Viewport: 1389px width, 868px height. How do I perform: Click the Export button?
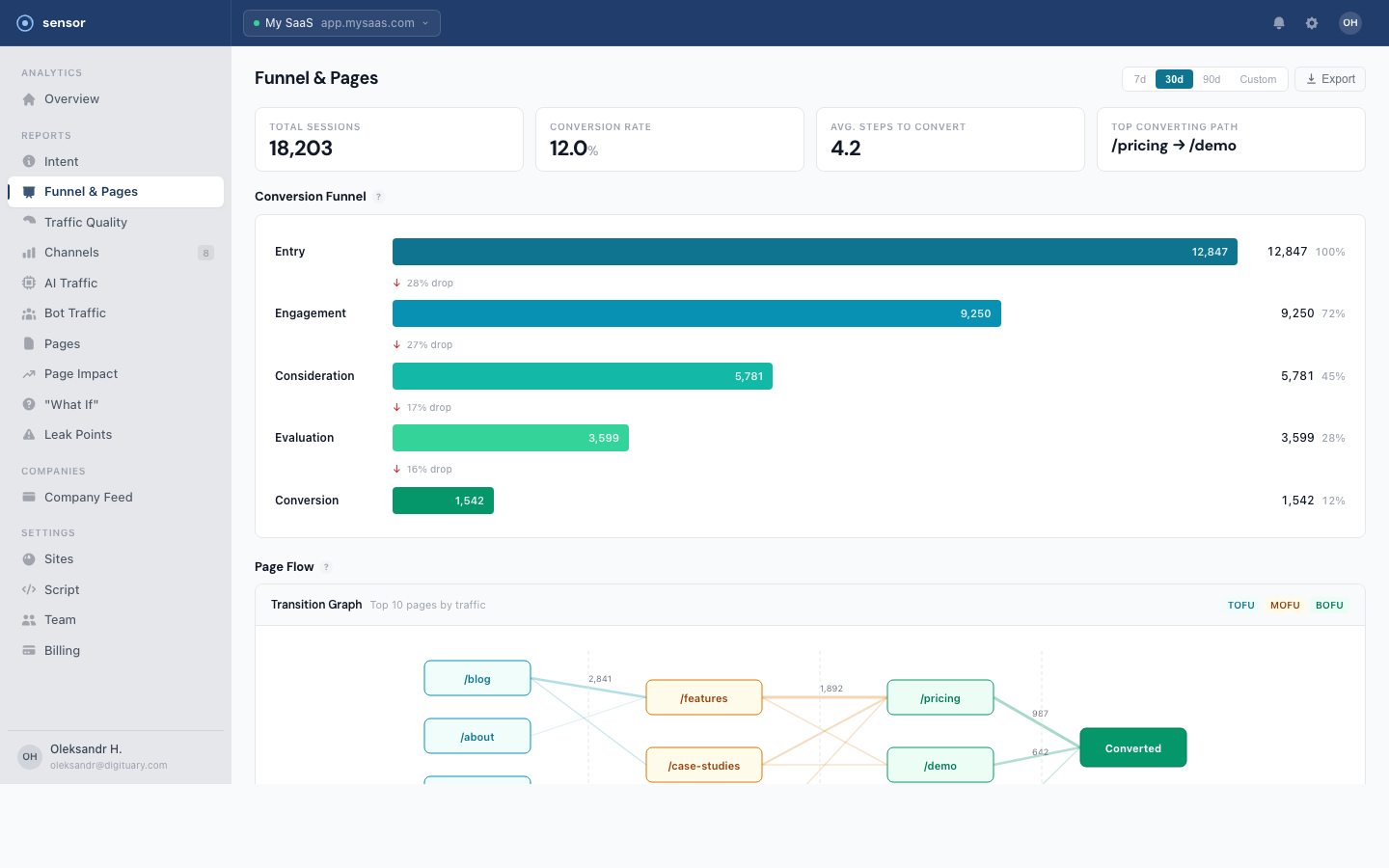point(1329,78)
